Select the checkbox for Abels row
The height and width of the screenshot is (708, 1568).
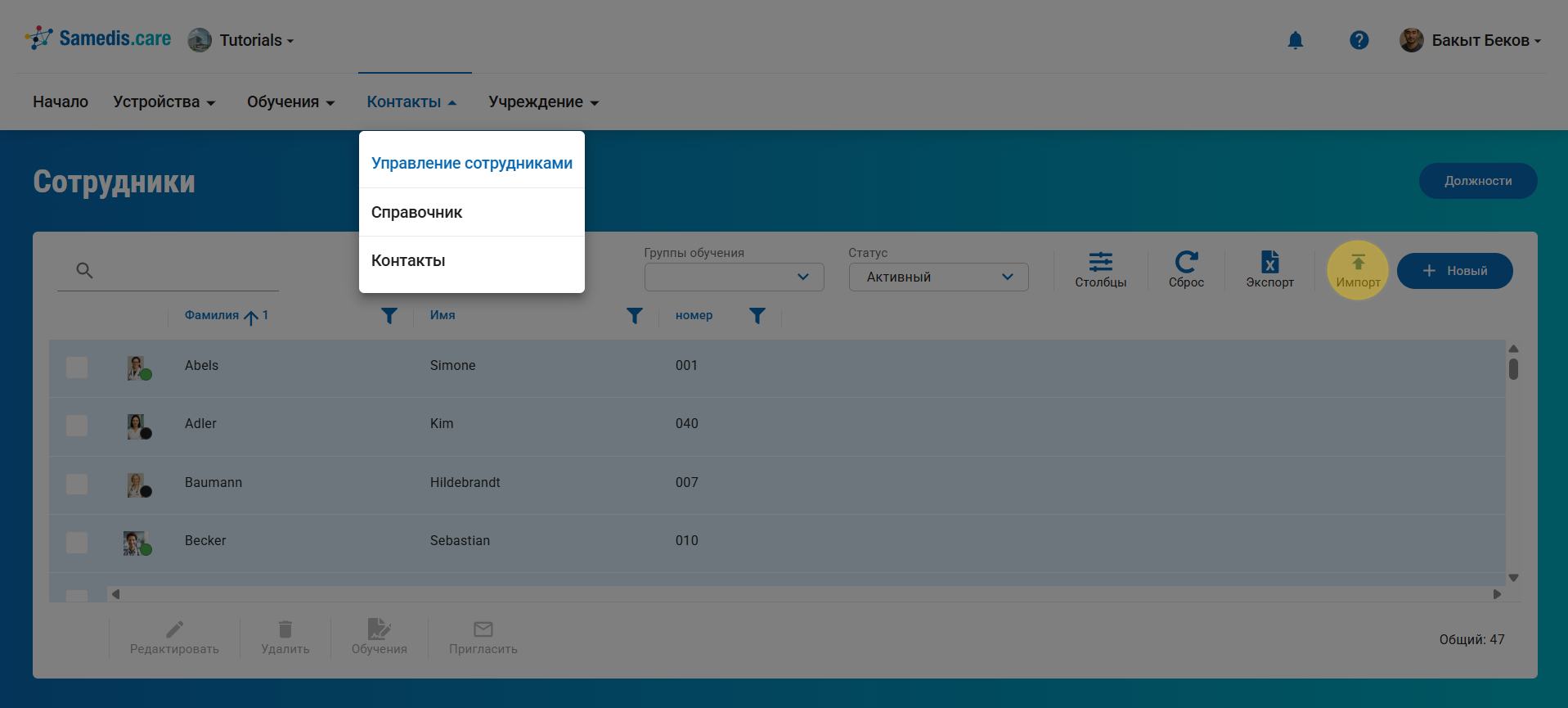click(x=77, y=368)
